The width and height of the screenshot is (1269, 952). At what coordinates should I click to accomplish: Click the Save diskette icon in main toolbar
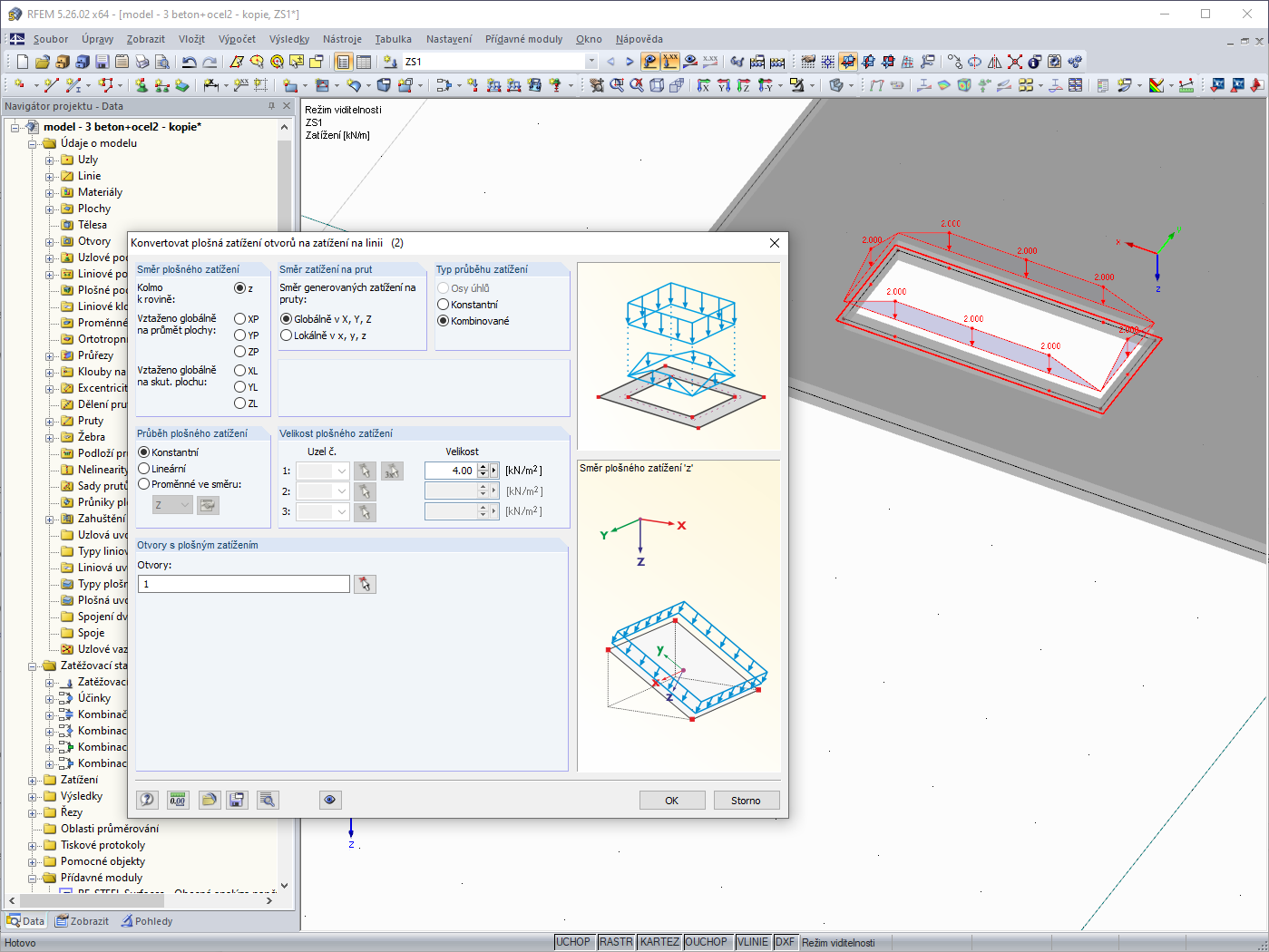102,62
